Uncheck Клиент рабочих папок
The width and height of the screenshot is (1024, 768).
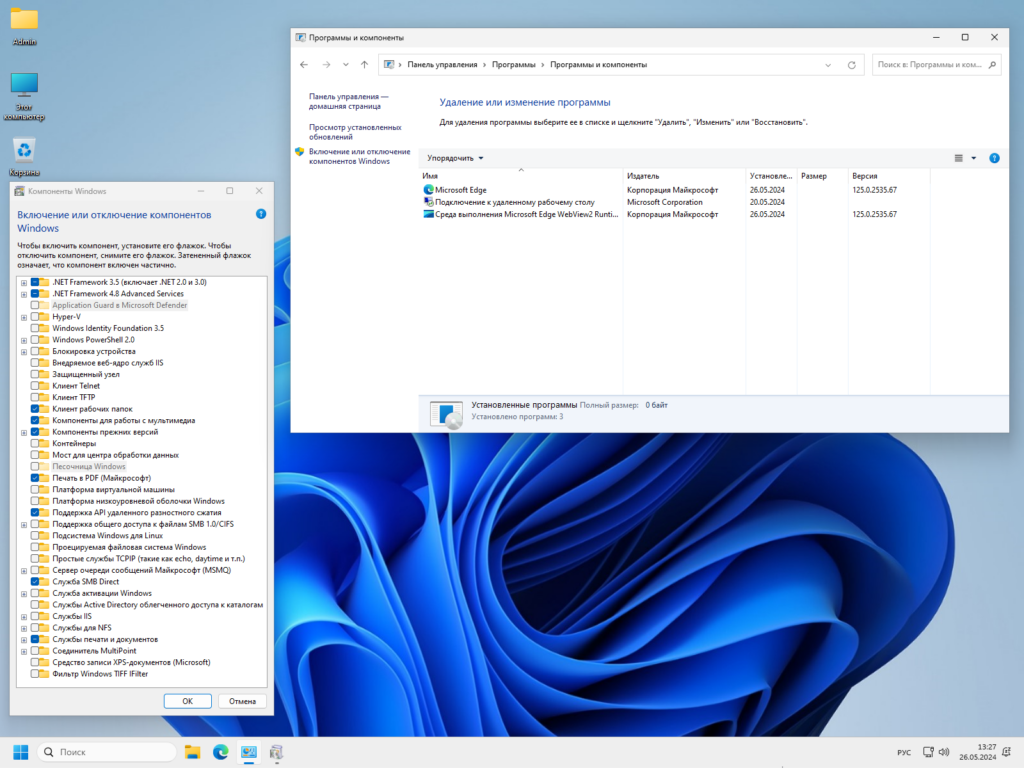pos(35,409)
